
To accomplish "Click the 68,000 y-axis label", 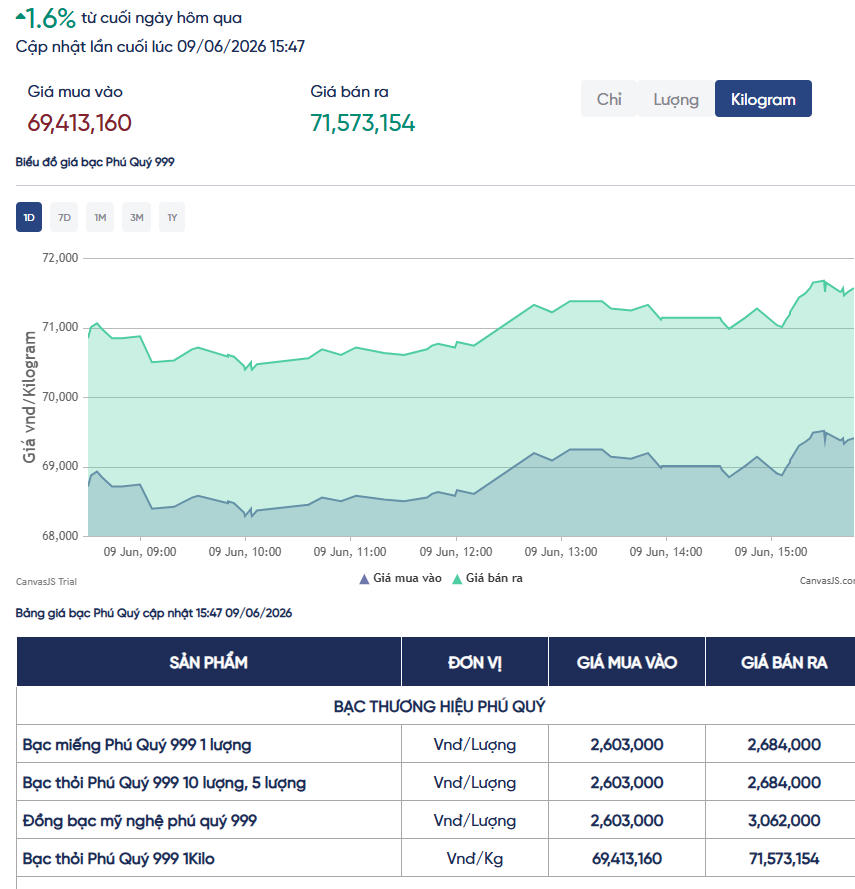I will click(x=60, y=536).
